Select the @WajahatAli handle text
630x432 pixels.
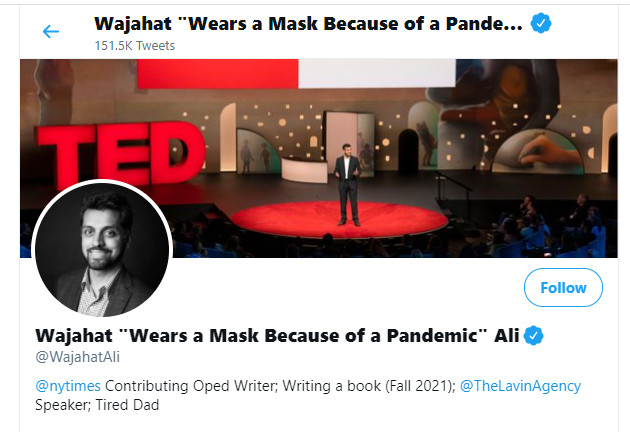[x=78, y=357]
